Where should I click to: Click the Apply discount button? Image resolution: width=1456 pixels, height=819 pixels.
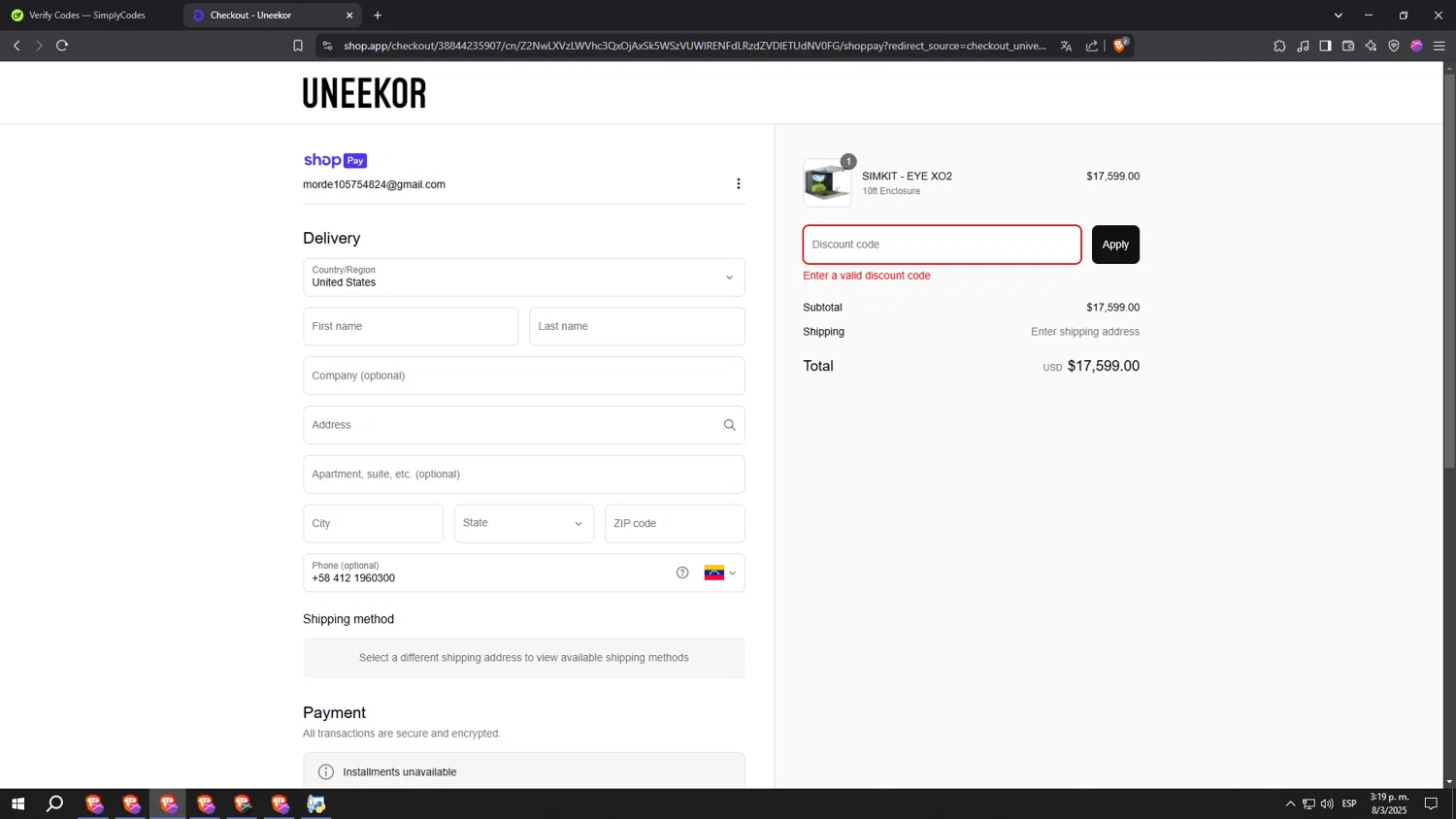1115,245
